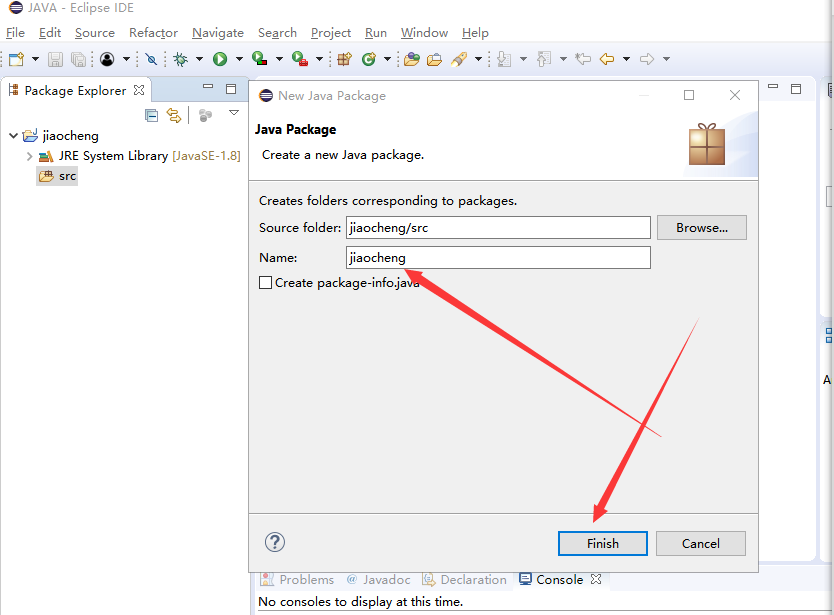Viewport: 834px width, 615px height.
Task: Click the Open Type icon
Action: [411, 59]
